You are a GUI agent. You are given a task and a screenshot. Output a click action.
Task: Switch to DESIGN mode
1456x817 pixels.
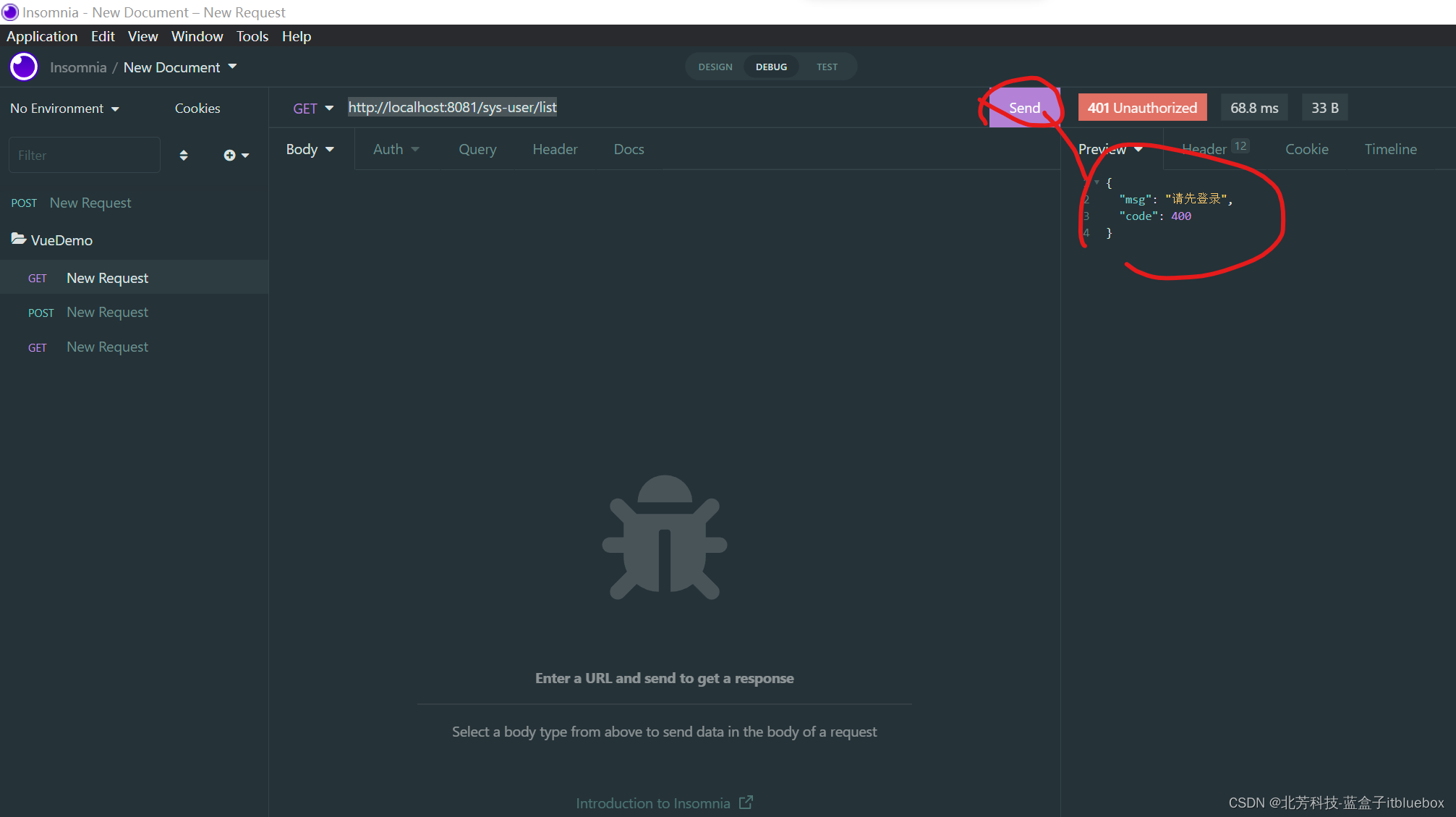click(715, 67)
